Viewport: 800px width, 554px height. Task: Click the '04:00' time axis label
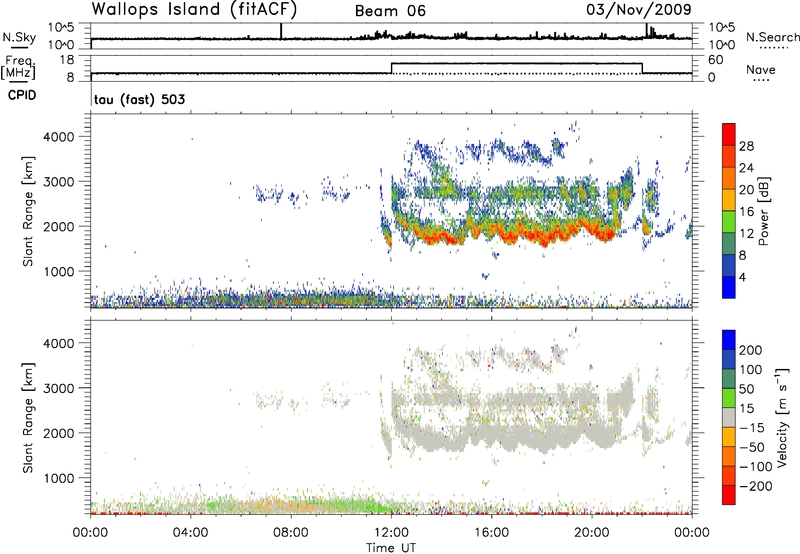coord(191,533)
